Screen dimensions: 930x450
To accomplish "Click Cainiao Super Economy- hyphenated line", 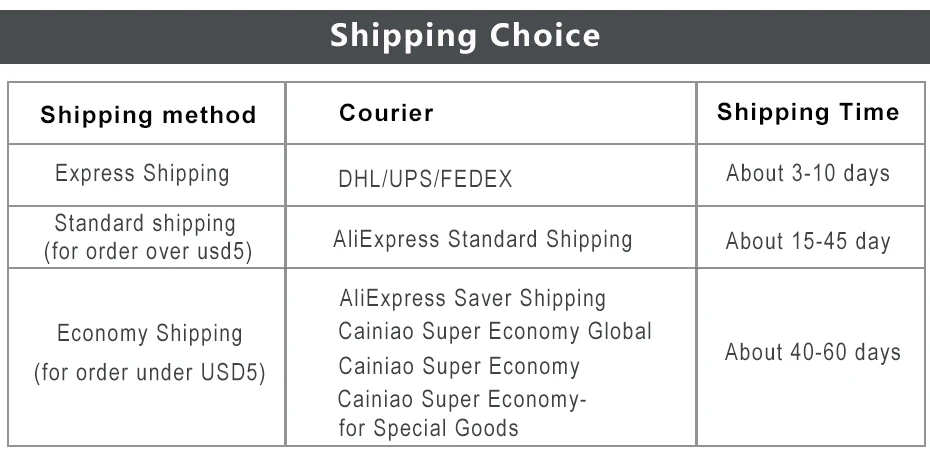I will tap(461, 400).
